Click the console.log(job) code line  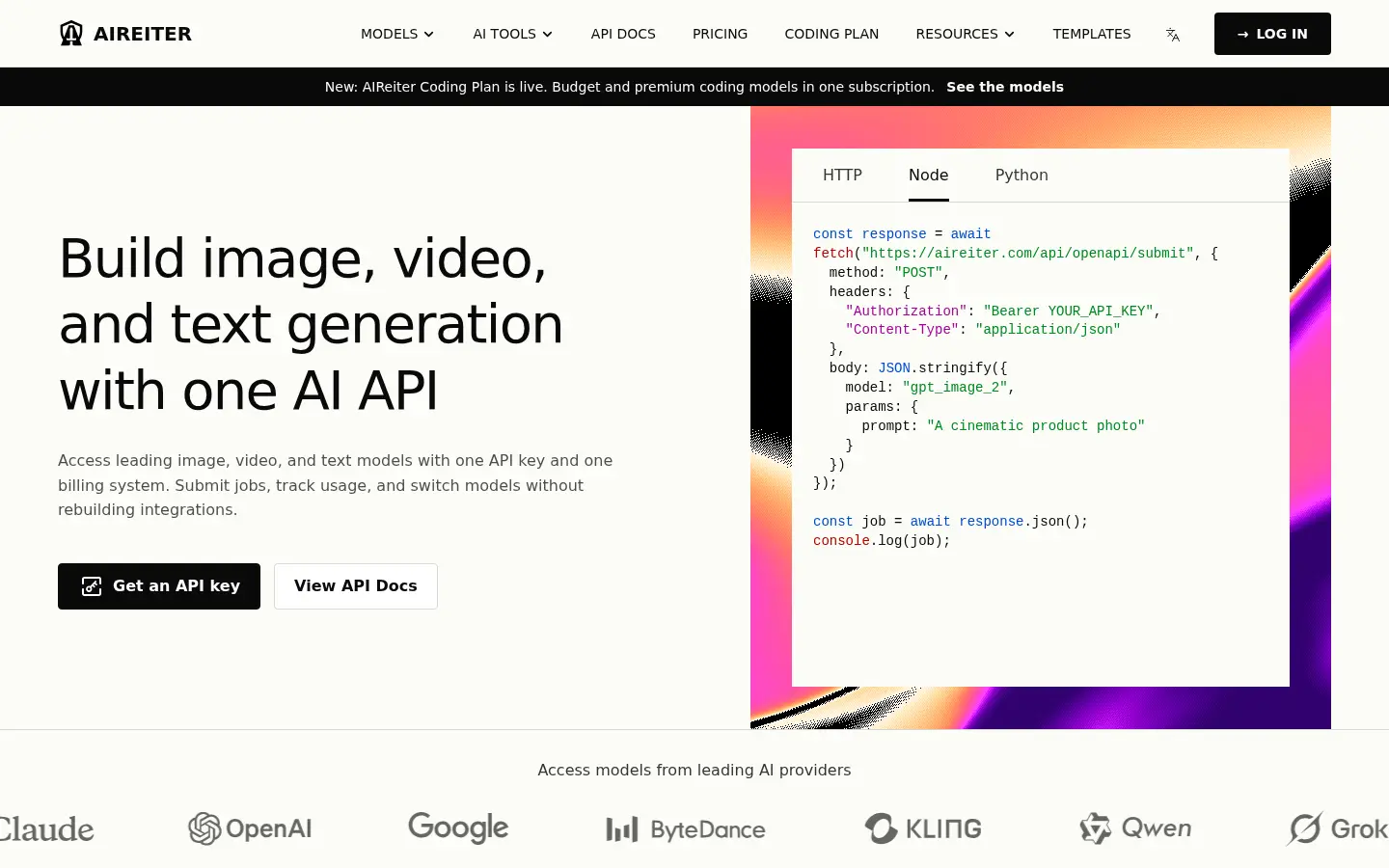pos(882,540)
